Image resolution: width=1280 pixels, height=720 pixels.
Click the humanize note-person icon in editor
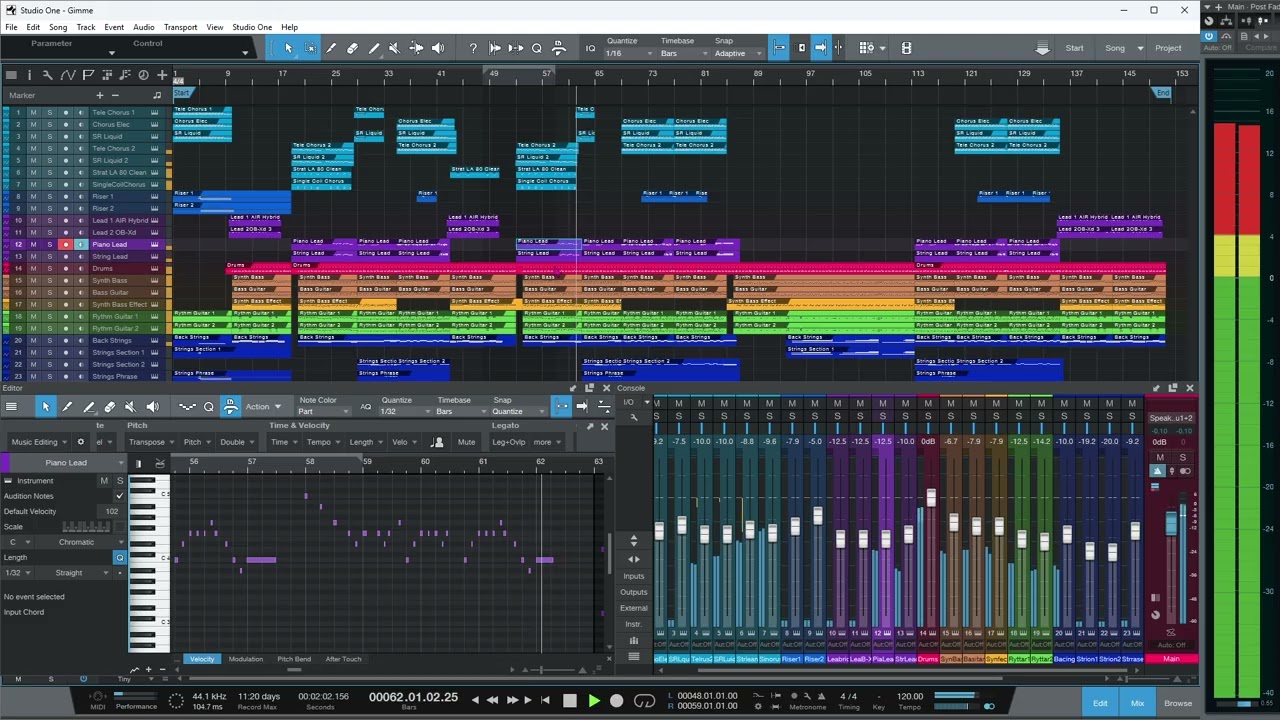[438, 442]
